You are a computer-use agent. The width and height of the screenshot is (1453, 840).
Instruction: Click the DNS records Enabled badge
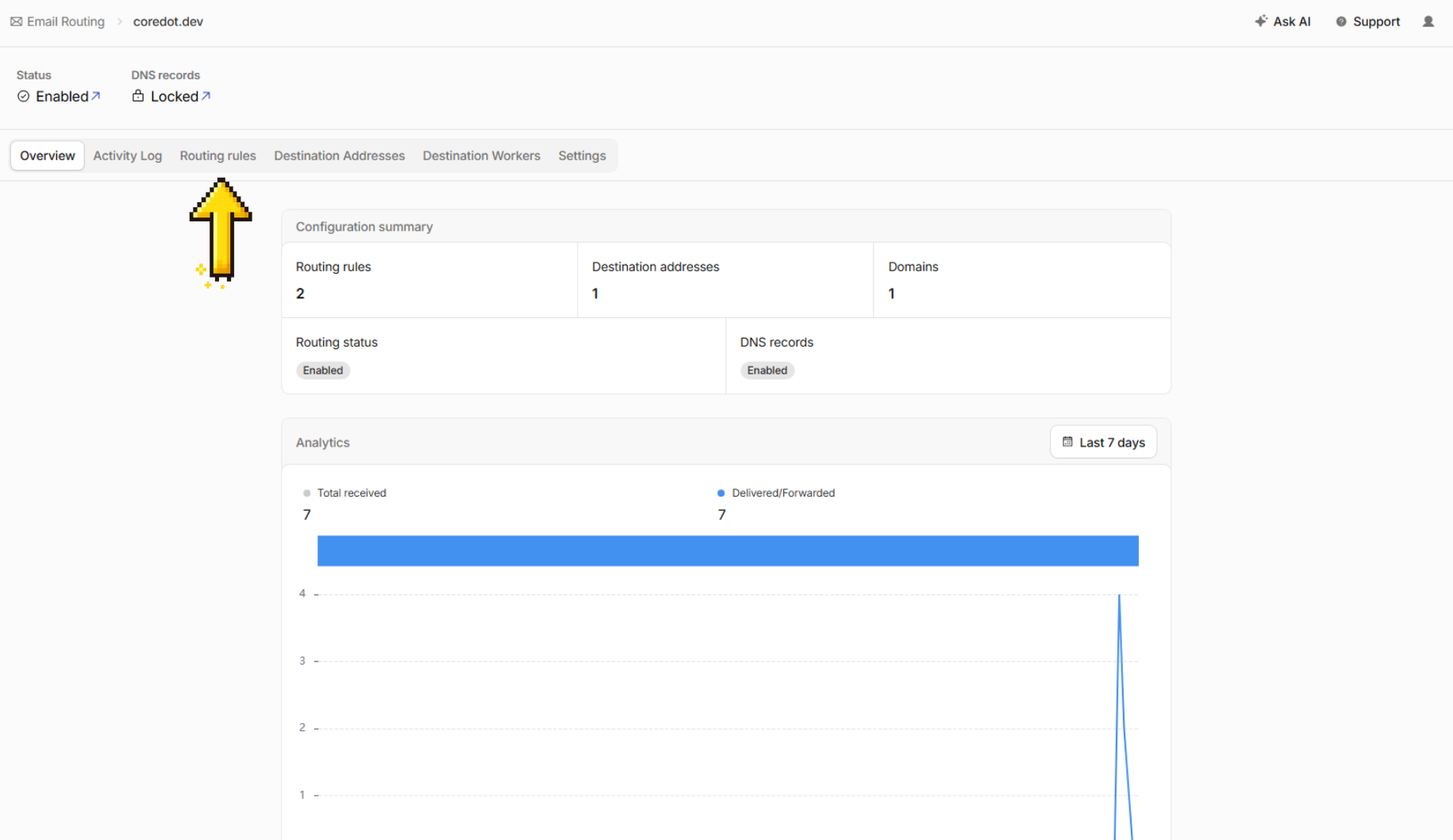coord(767,370)
